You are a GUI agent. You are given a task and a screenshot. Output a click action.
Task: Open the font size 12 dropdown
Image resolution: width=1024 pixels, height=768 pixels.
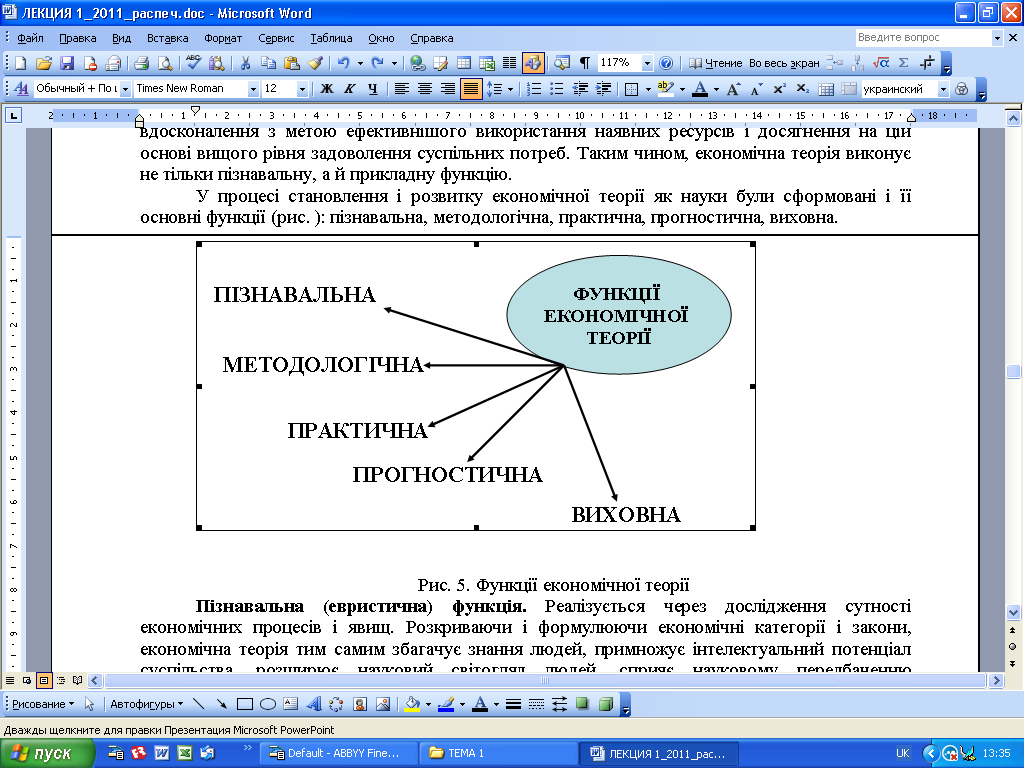pyautogui.click(x=302, y=89)
